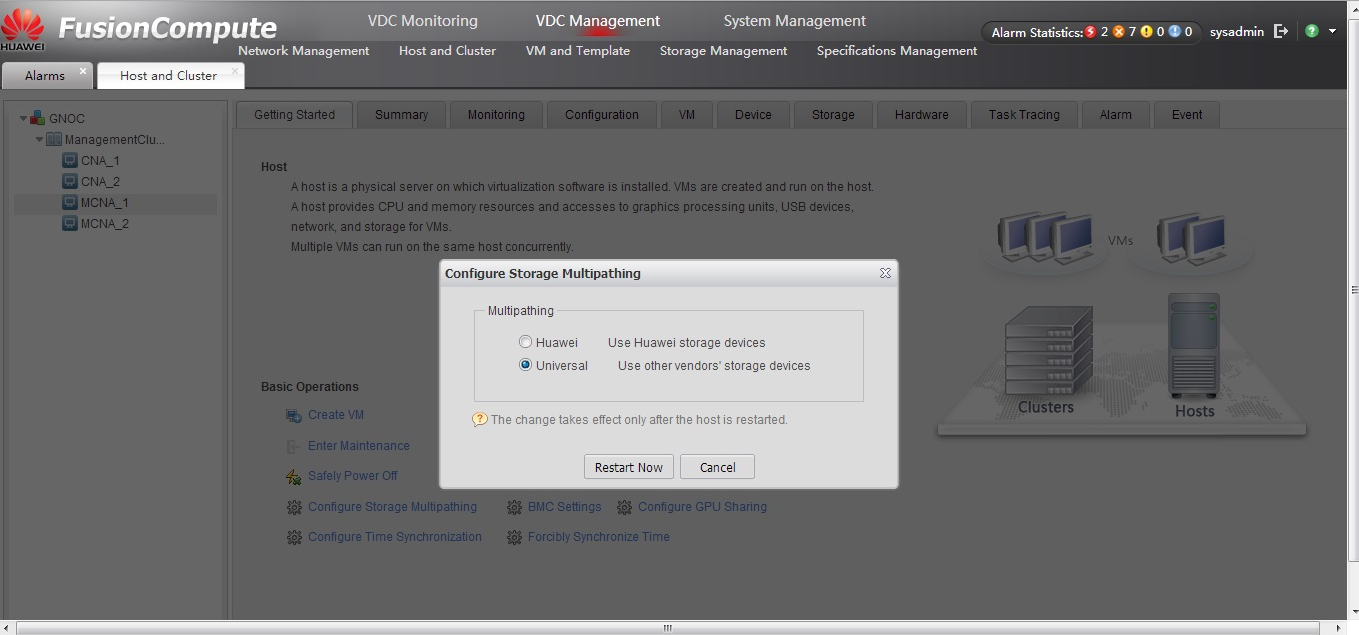Click the sysadmin username
The height and width of the screenshot is (635, 1359).
tap(1237, 32)
